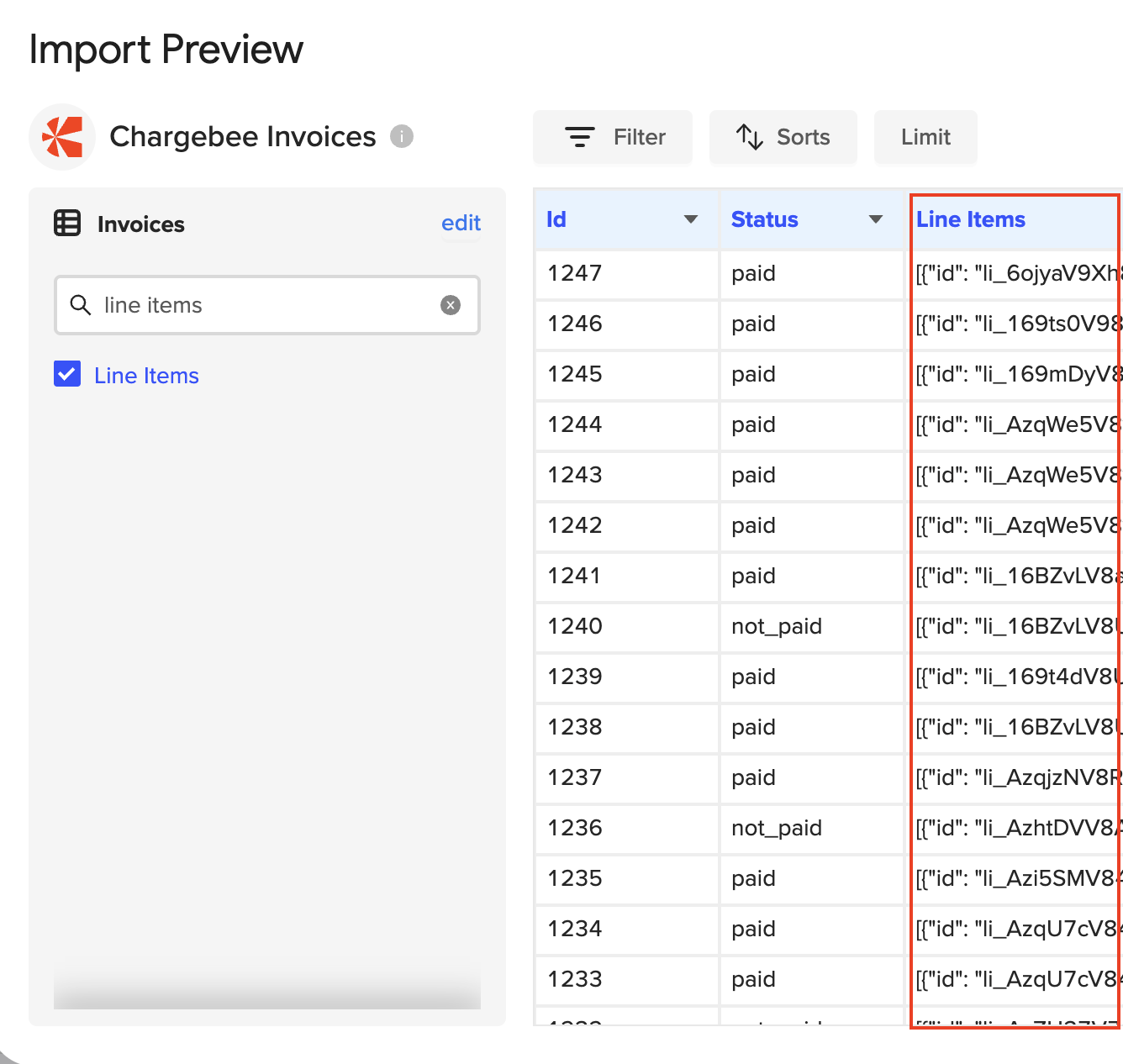Select invoice row with Id 1247
This screenshot has width=1123, height=1064.
575,273
